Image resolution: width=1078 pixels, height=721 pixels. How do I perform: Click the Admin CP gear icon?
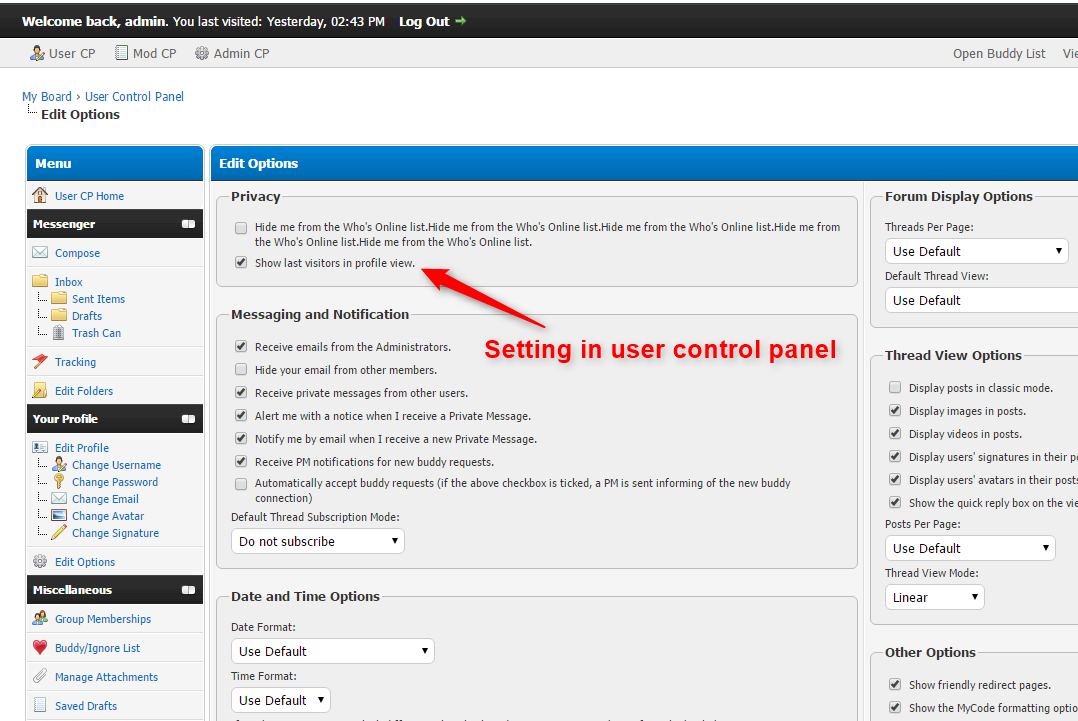pos(202,53)
